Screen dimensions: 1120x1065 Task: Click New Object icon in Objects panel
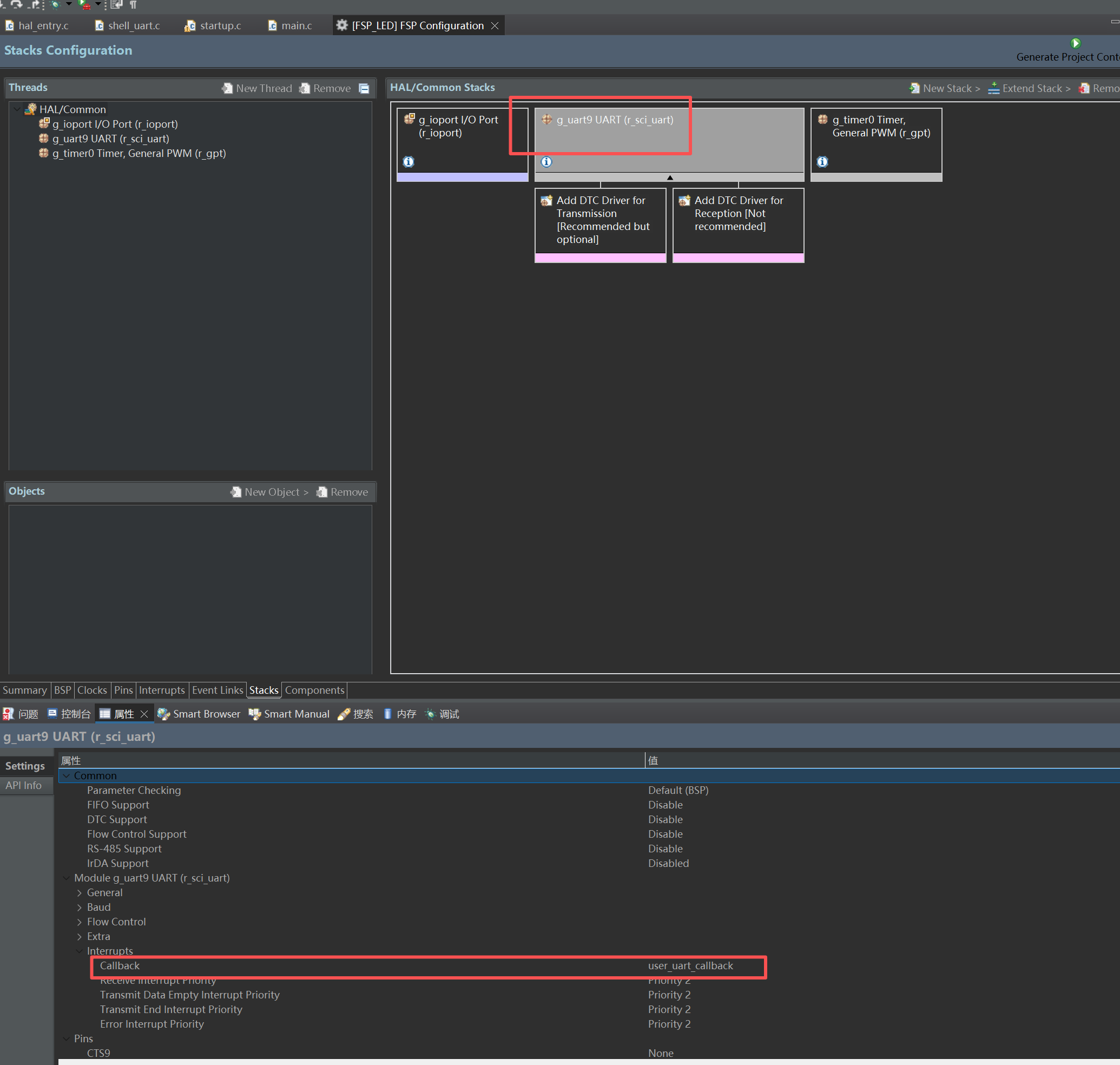point(235,491)
